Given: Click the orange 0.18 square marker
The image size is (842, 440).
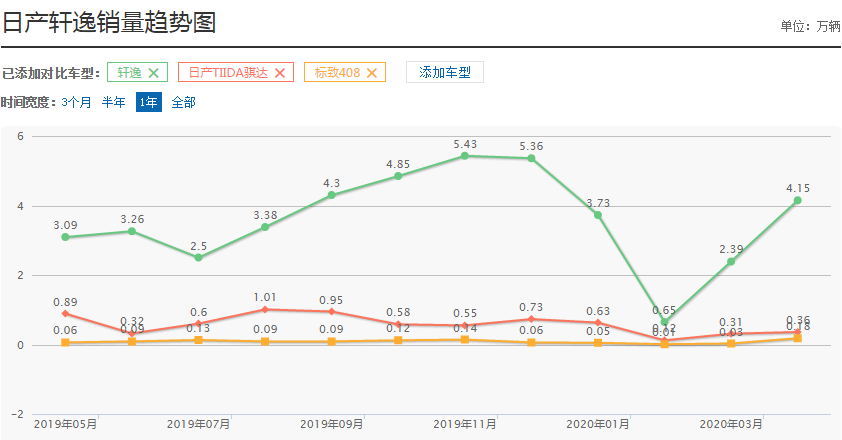Looking at the screenshot, I should click(797, 338).
